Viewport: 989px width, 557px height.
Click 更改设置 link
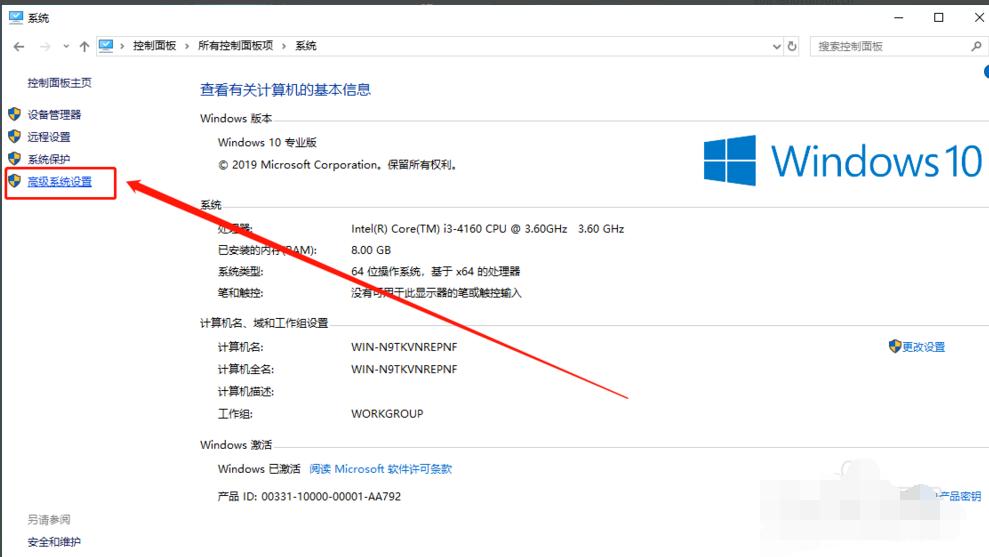pos(923,347)
